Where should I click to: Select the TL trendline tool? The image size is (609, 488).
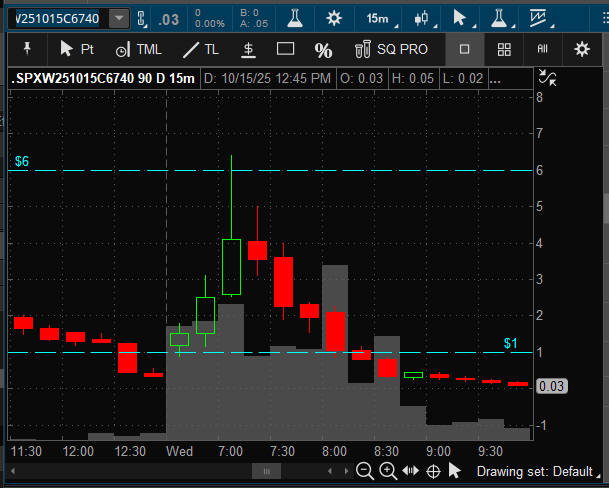[201, 49]
